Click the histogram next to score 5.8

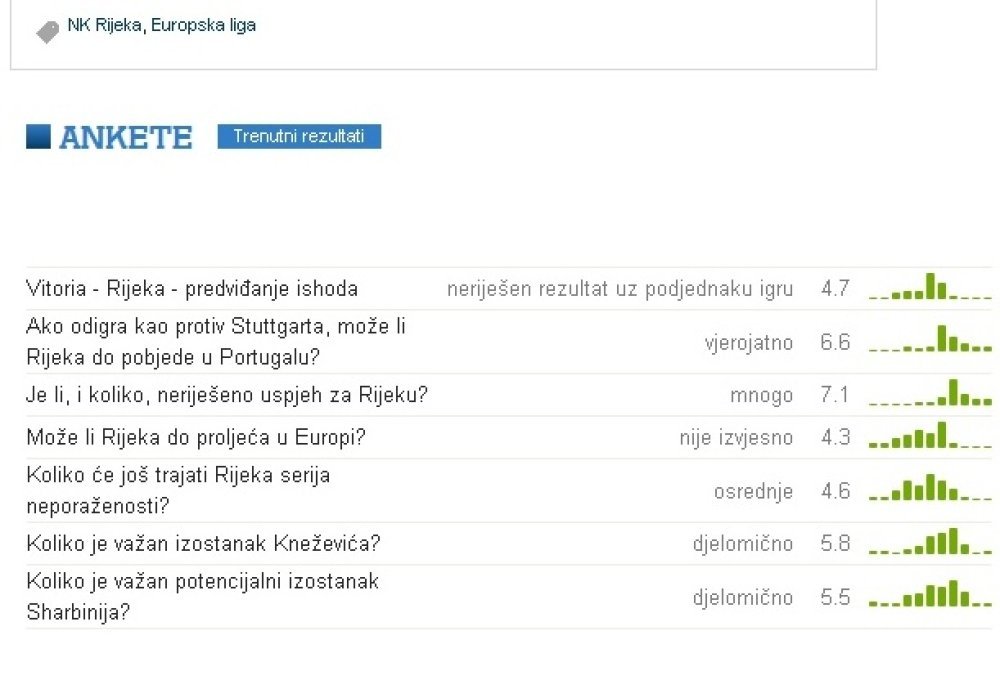coord(930,541)
